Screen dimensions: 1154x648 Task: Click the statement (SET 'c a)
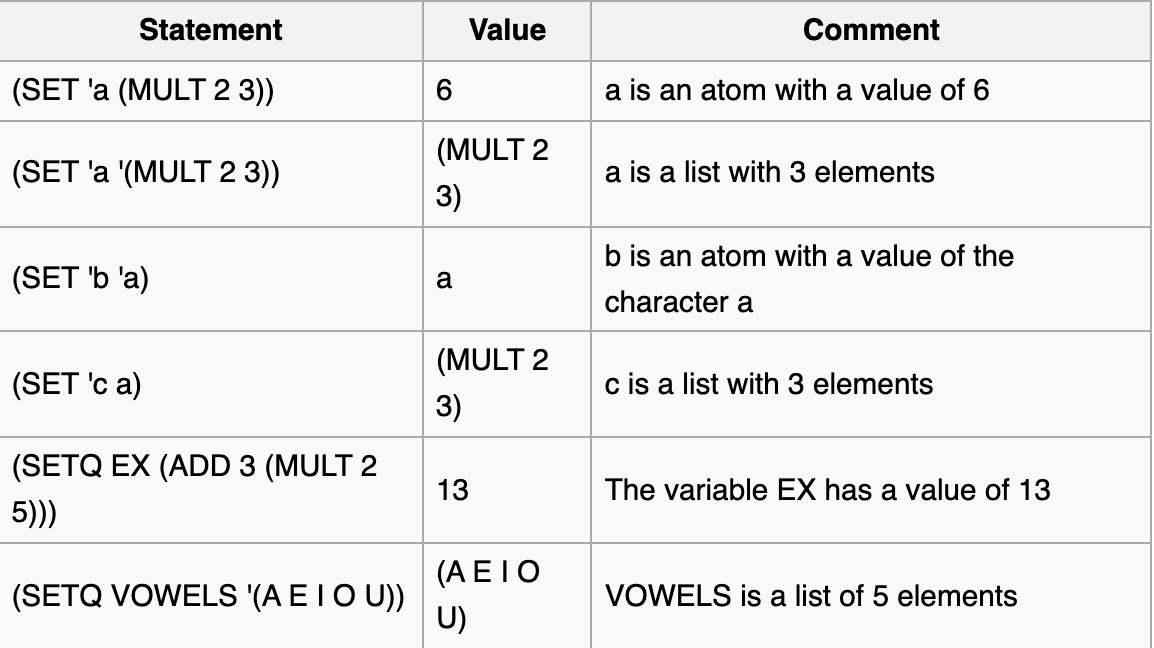click(x=76, y=385)
